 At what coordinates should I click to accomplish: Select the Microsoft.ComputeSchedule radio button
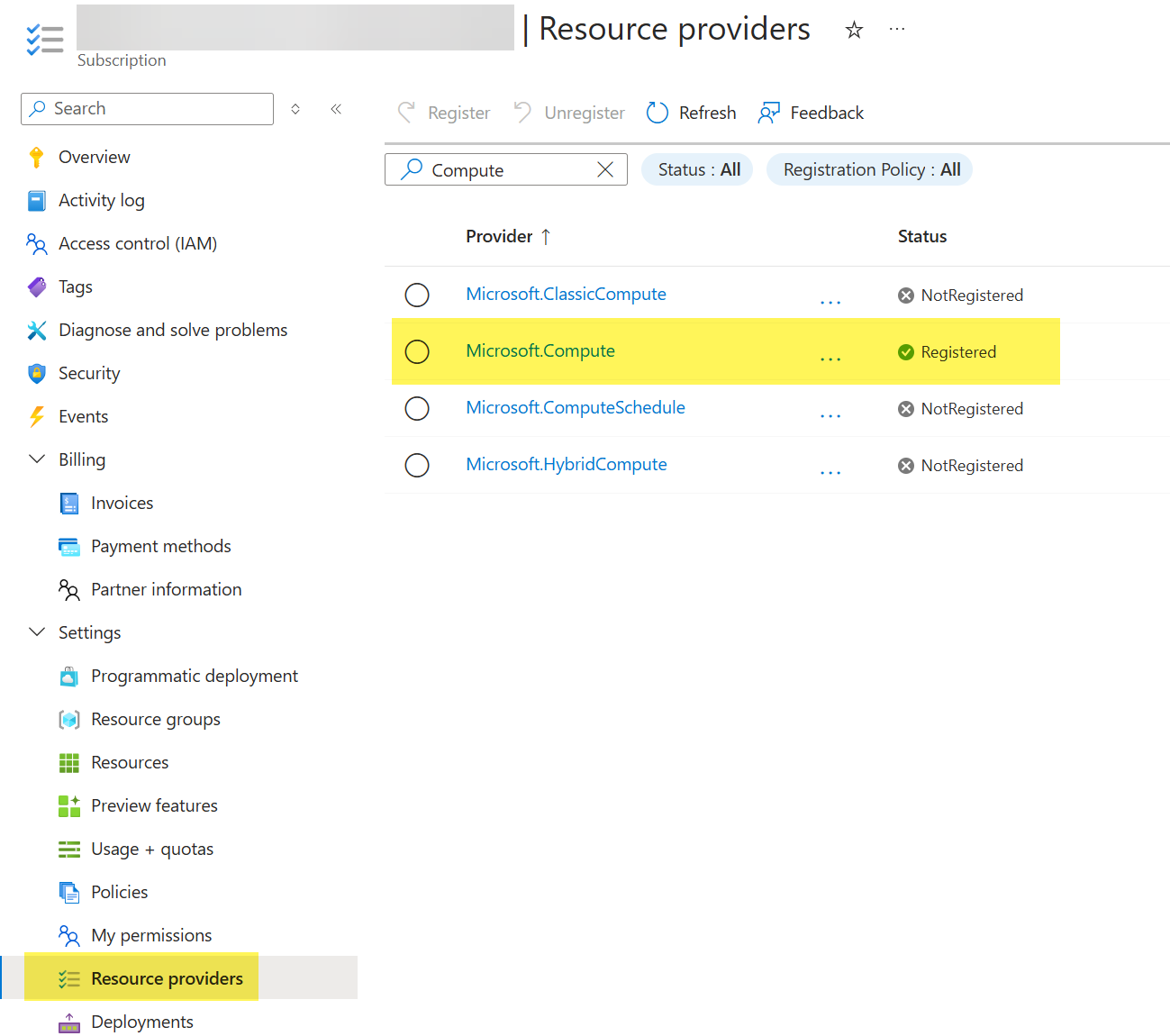(417, 408)
